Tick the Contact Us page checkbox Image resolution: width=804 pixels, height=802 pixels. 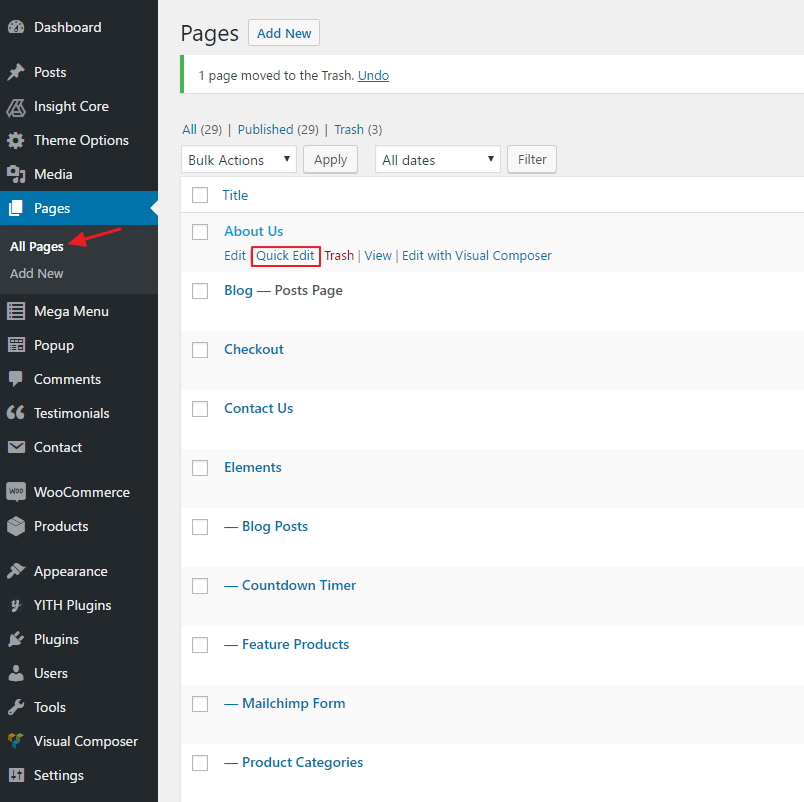click(x=200, y=409)
